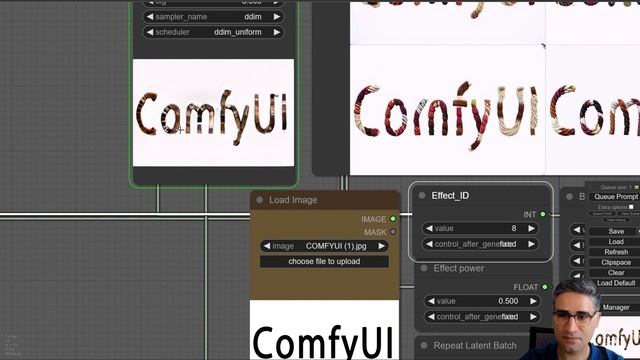Decrease Effect power value with left arrow
This screenshot has height=360, width=640.
(x=431, y=301)
